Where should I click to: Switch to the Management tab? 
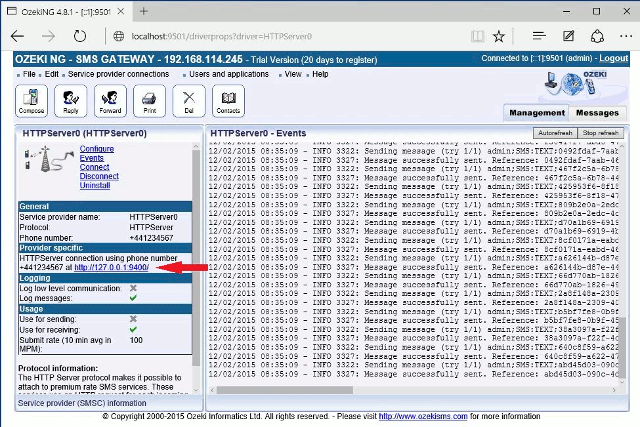[537, 113]
